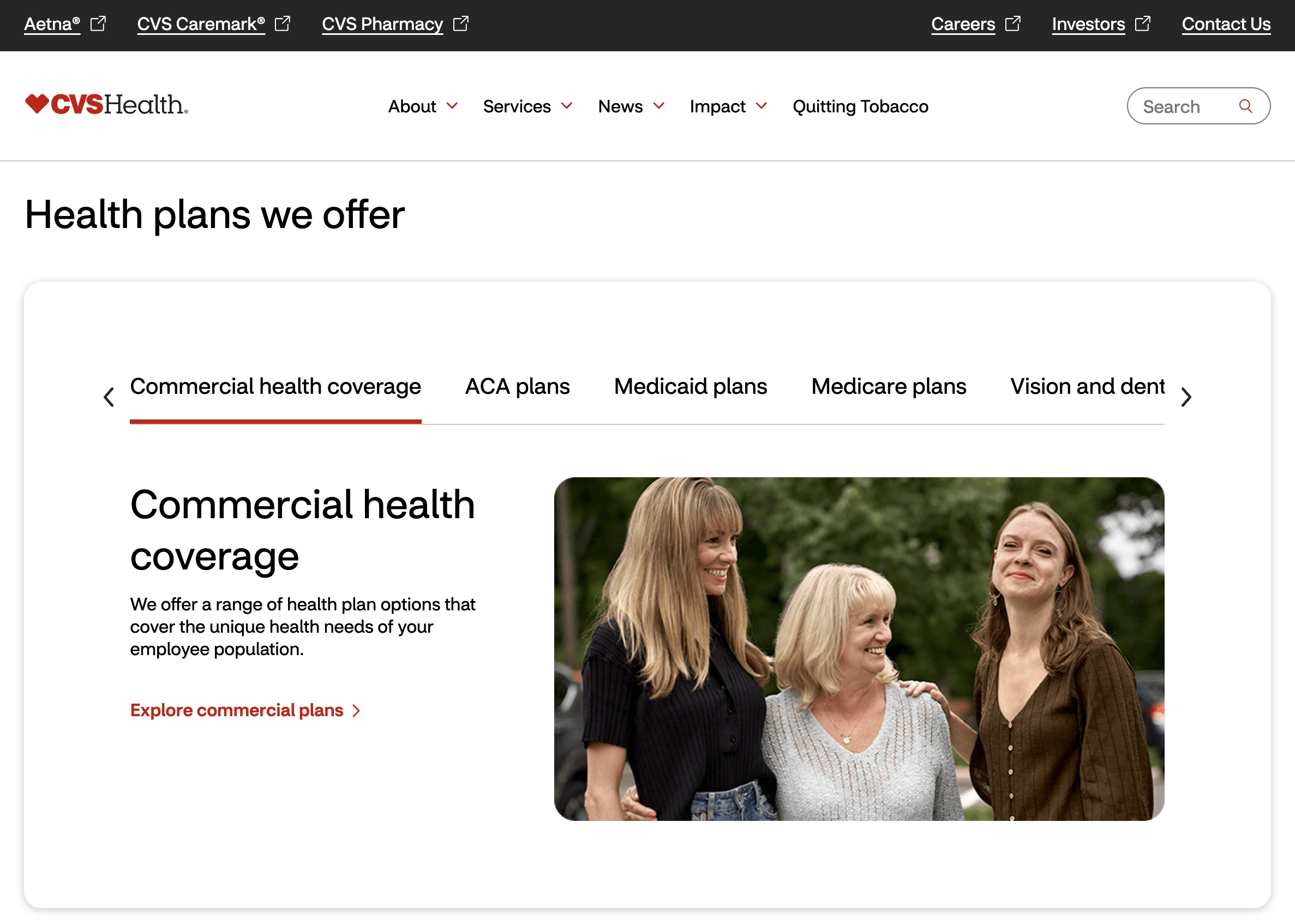Open the Contact Us link
1295x924 pixels.
(x=1226, y=24)
